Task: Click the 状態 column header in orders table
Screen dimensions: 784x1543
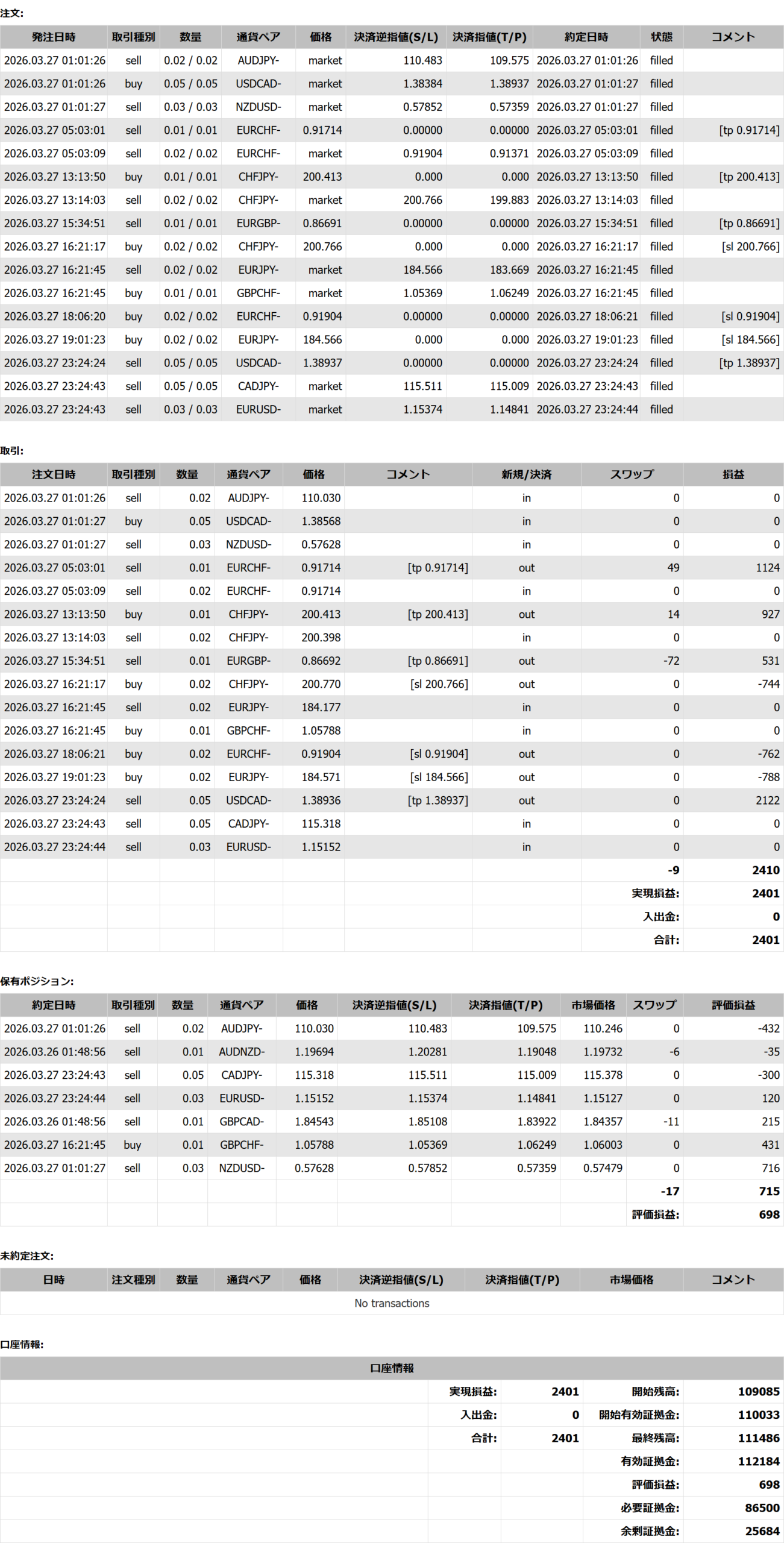Action: [x=661, y=37]
